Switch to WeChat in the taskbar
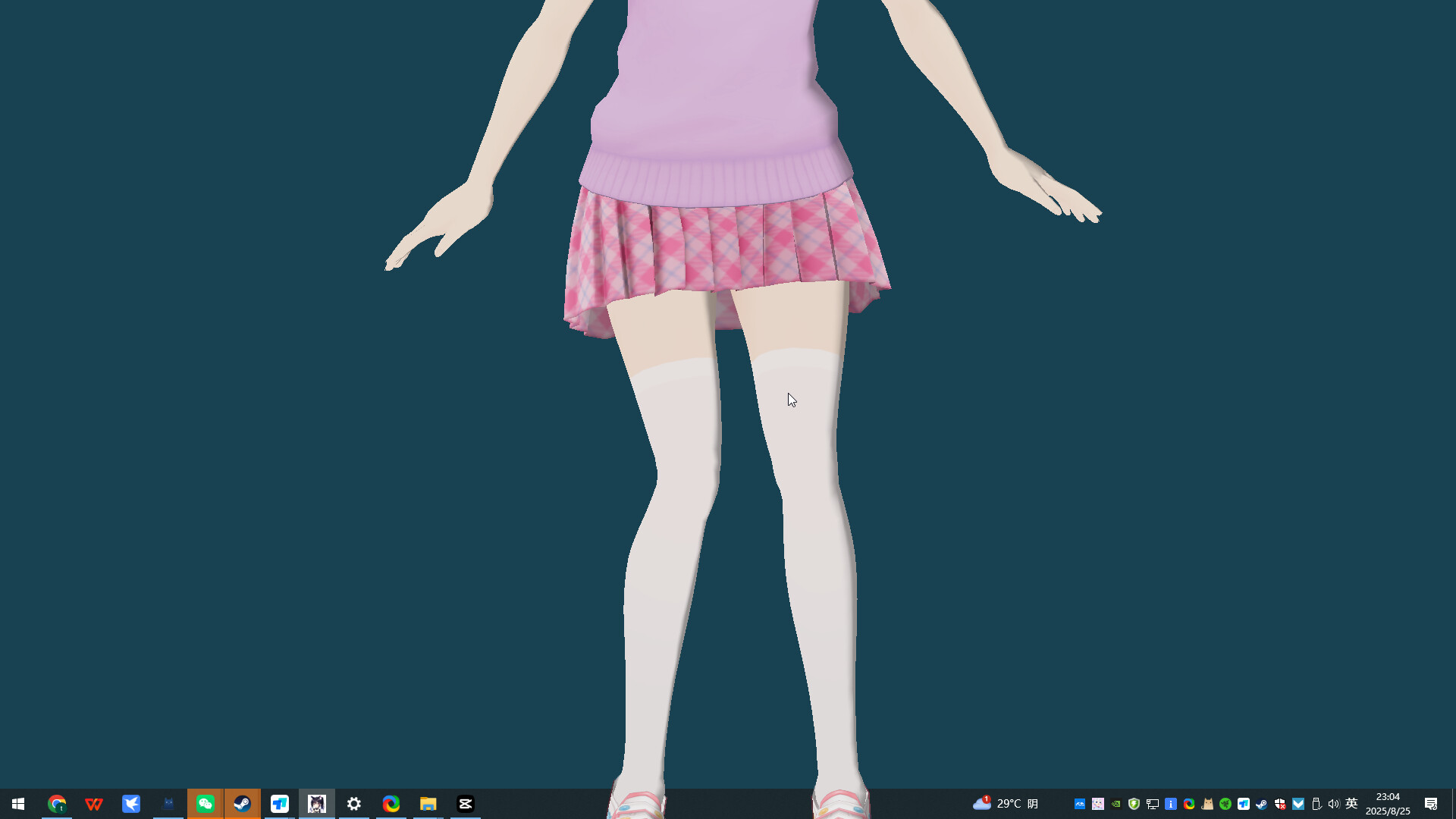Viewport: 1456px width, 819px height. click(206, 804)
